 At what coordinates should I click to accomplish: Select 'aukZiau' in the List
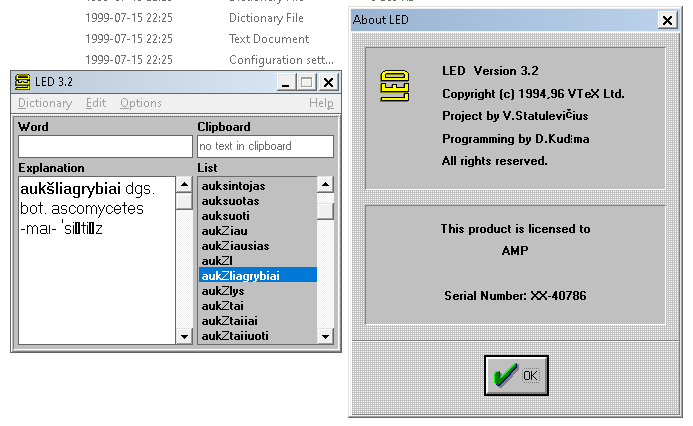[x=258, y=231]
